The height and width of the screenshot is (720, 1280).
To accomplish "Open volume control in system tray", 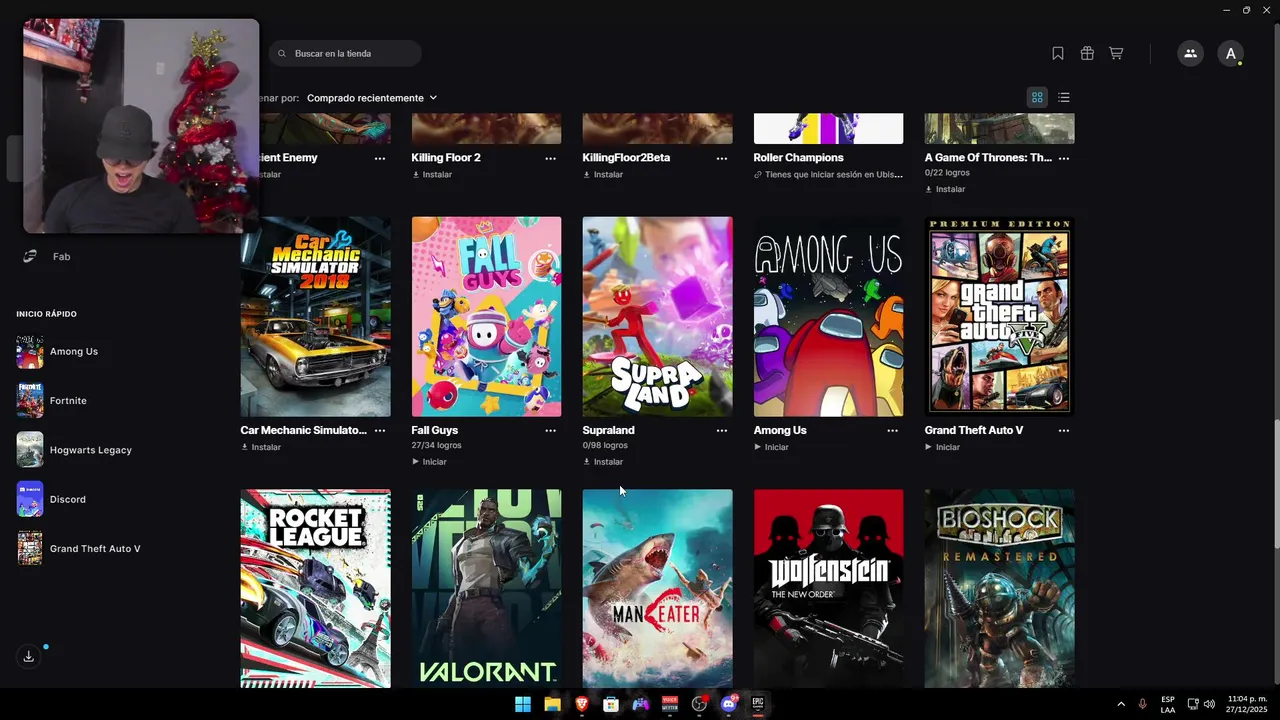I will tap(1210, 704).
